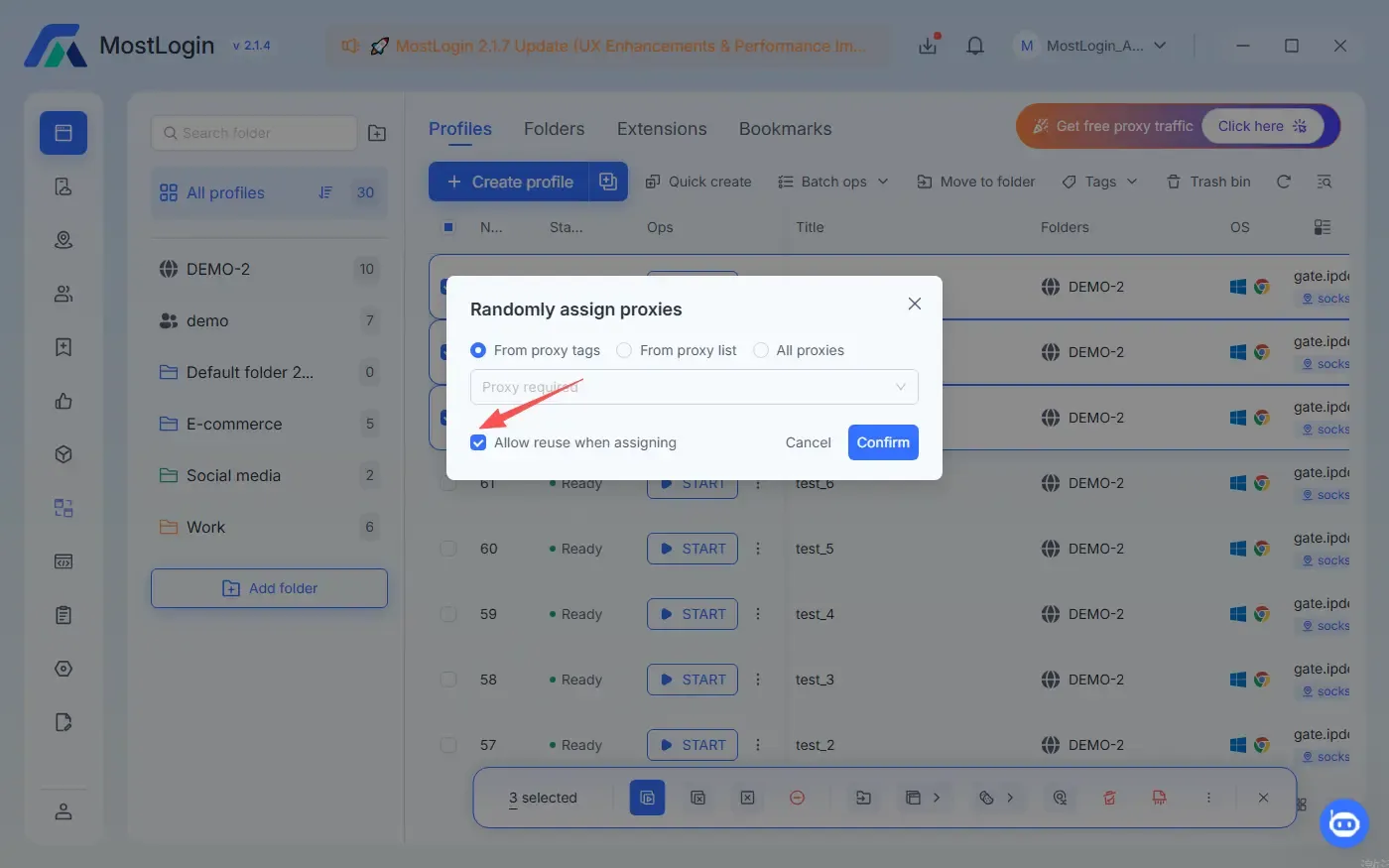Click Cancel in the dialog
This screenshot has width=1389, height=868.
(x=808, y=442)
